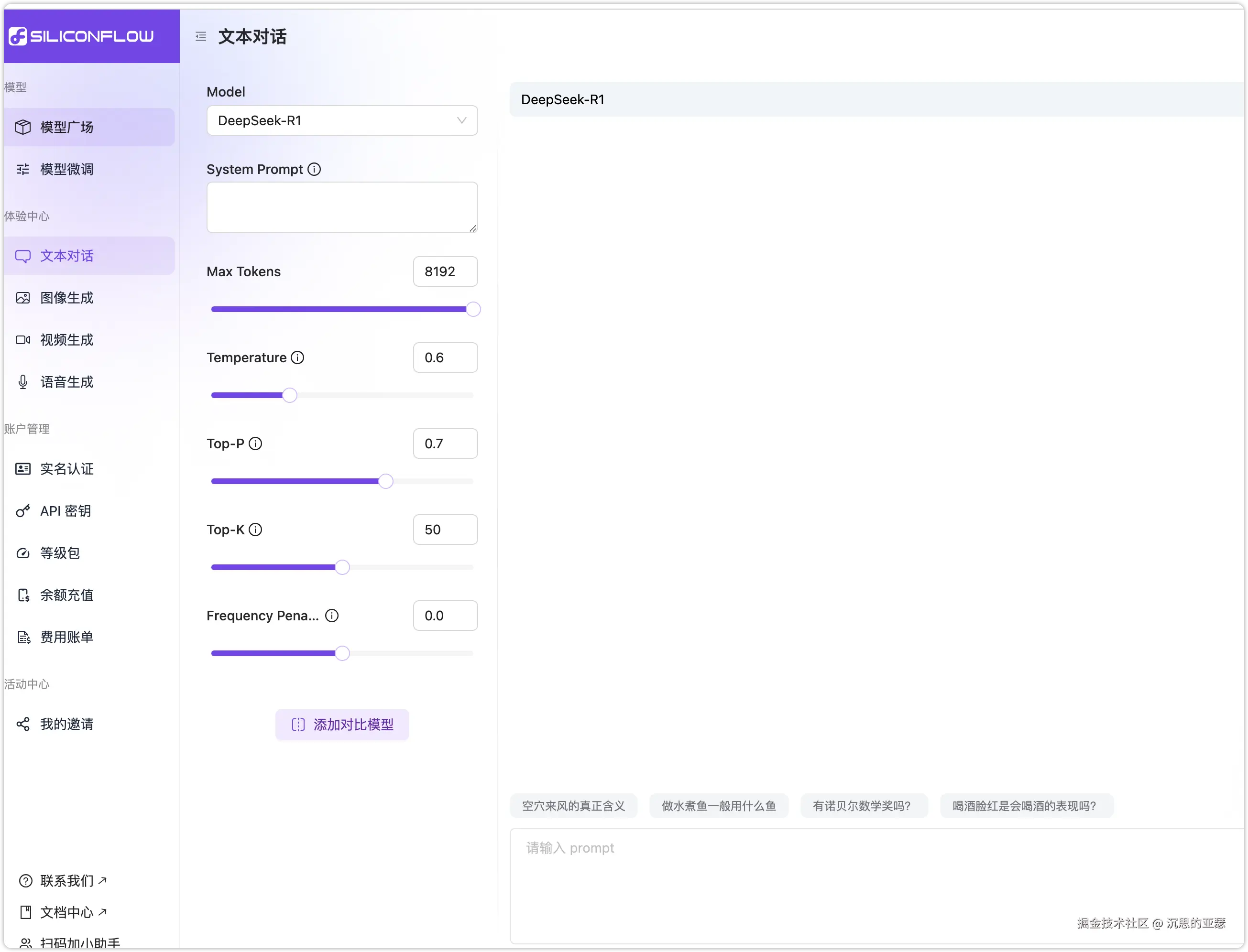The image size is (1248, 952).
Task: Switch to 图像生成 mode
Action: coord(66,297)
